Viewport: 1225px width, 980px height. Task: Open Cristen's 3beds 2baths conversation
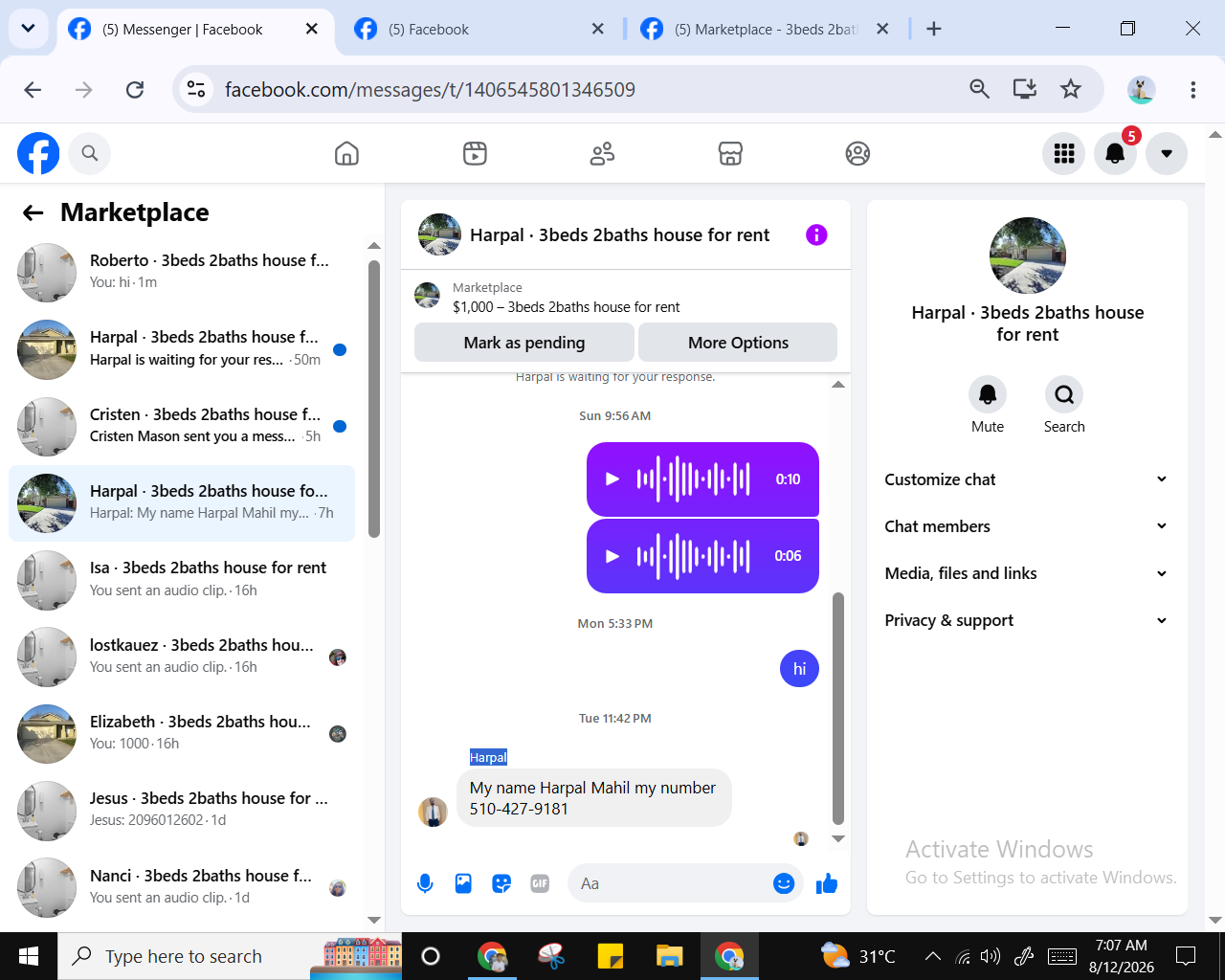(182, 426)
